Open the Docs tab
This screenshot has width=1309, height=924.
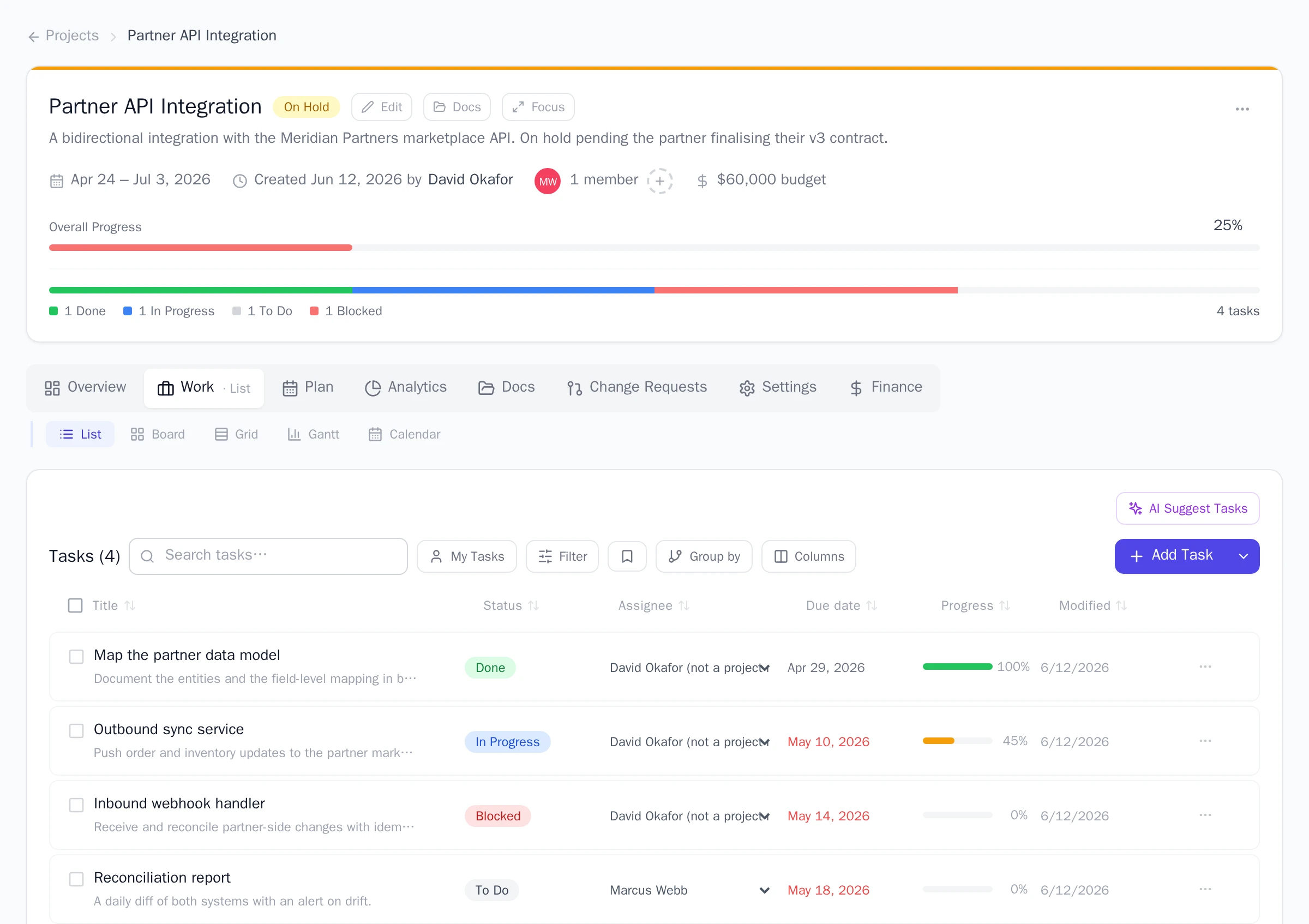(x=506, y=388)
